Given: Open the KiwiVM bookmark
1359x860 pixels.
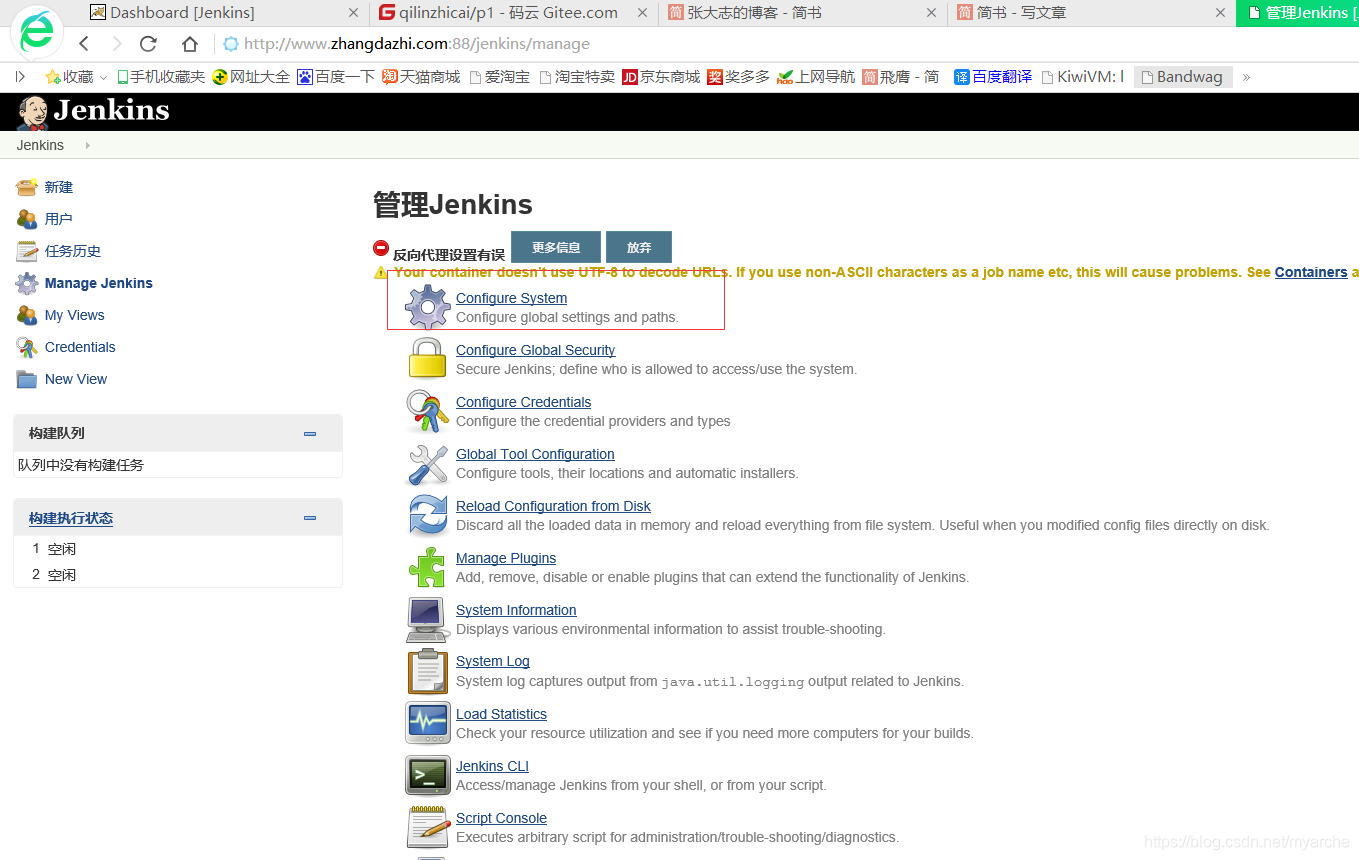Looking at the screenshot, I should coord(1083,76).
